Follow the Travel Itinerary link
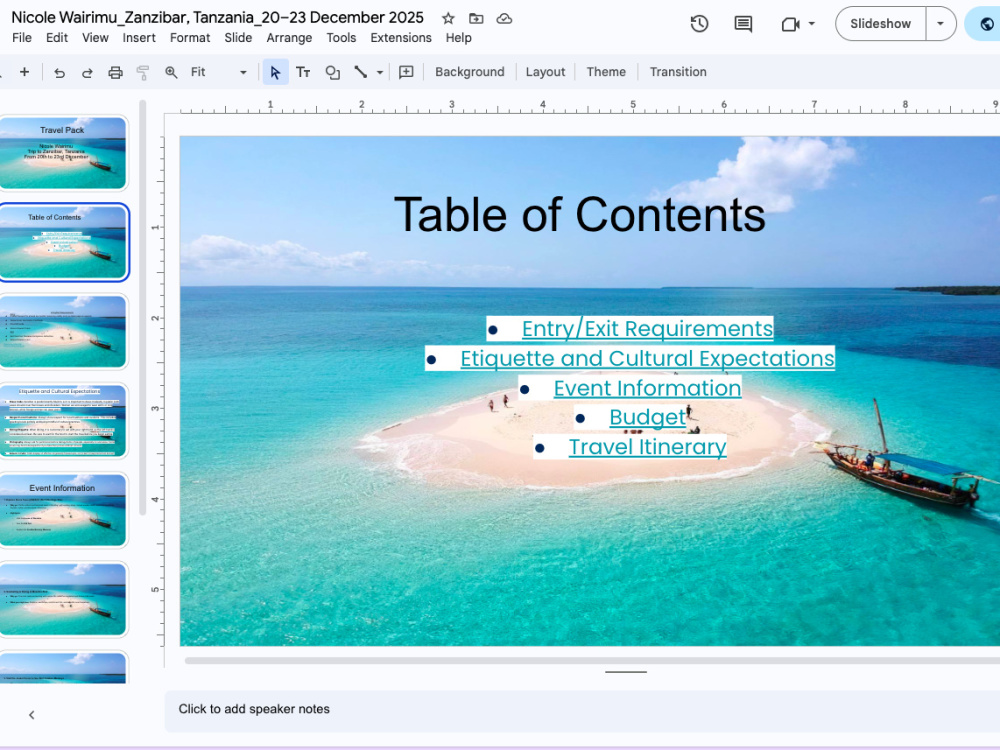 point(647,446)
